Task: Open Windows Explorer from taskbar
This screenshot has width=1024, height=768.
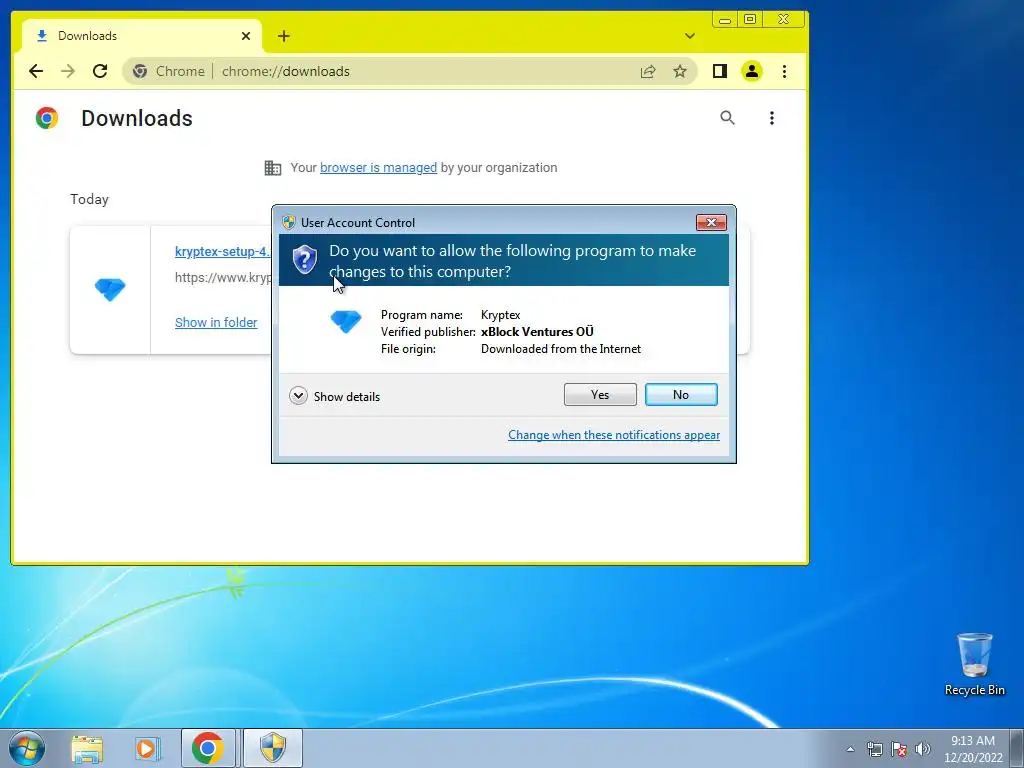Action: pos(87,748)
